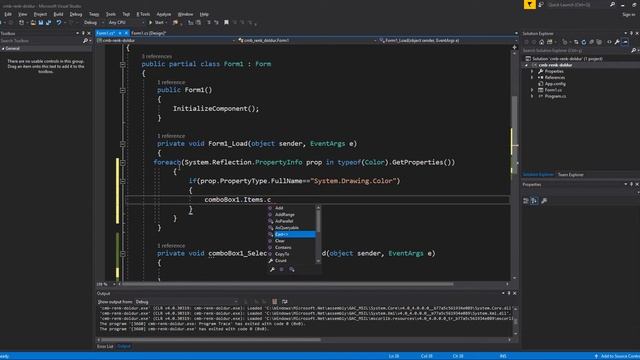Open the View menu
Viewport: 640px width, 360px height.
pyautogui.click(x=23, y=14)
